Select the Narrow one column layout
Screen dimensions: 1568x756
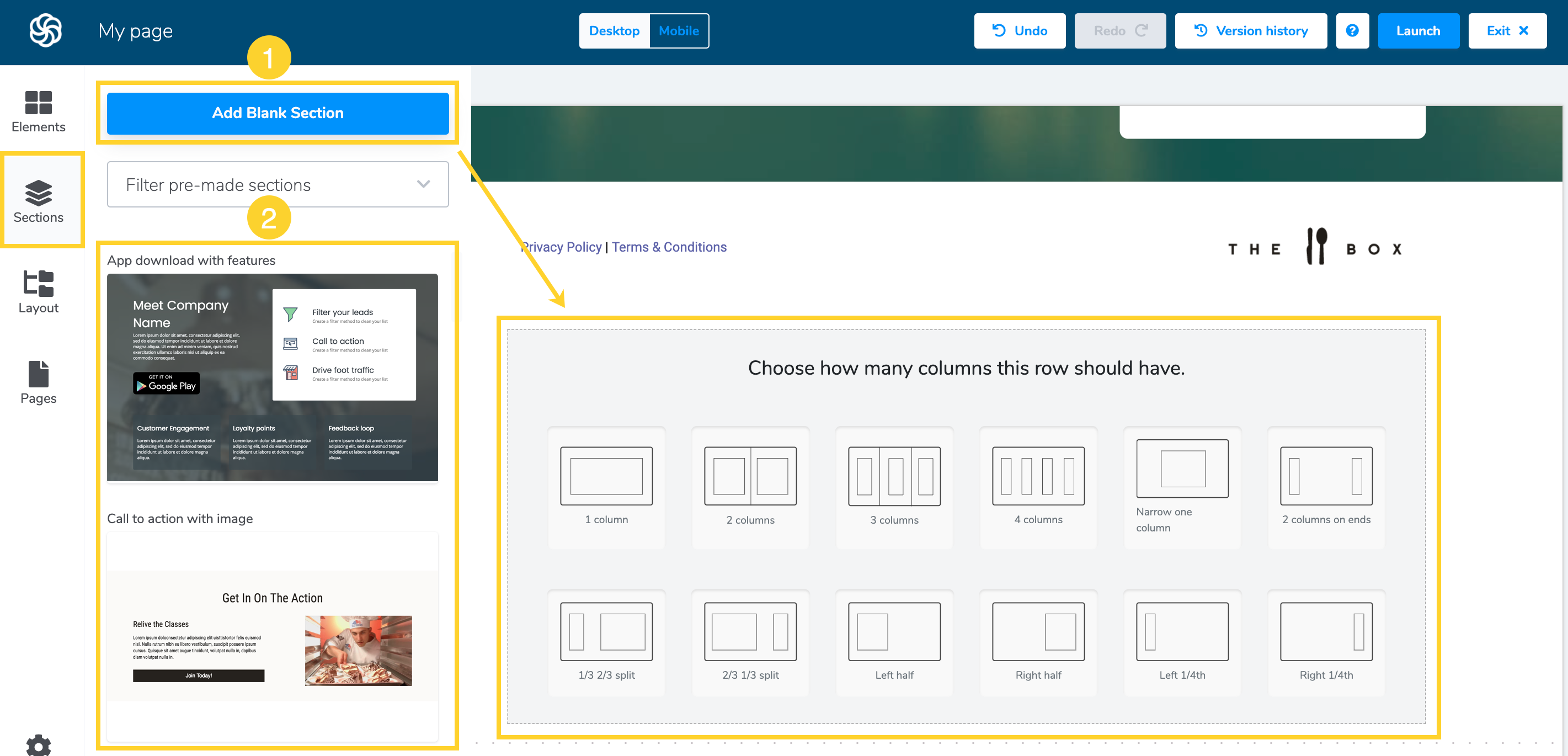coord(1182,487)
